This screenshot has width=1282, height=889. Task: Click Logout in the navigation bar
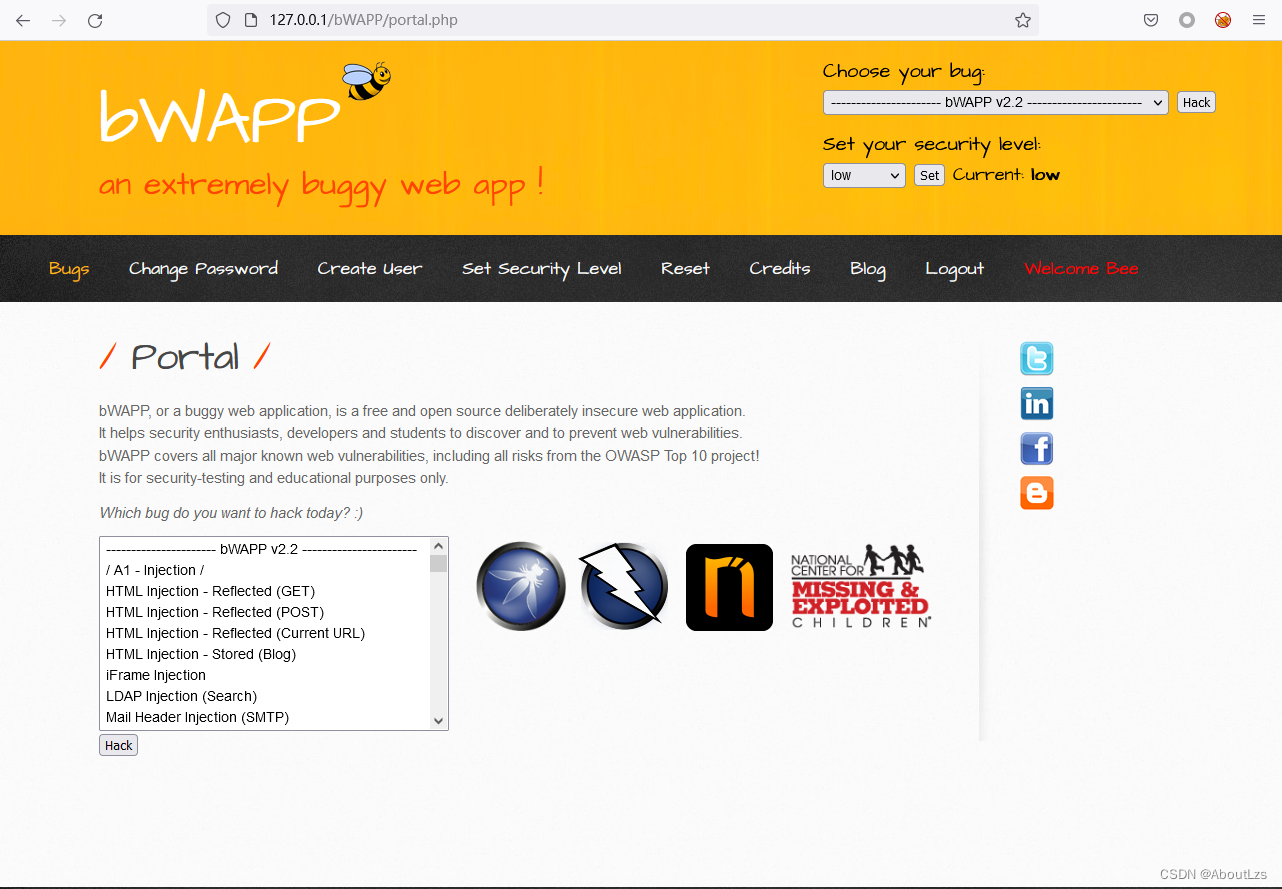click(x=955, y=268)
